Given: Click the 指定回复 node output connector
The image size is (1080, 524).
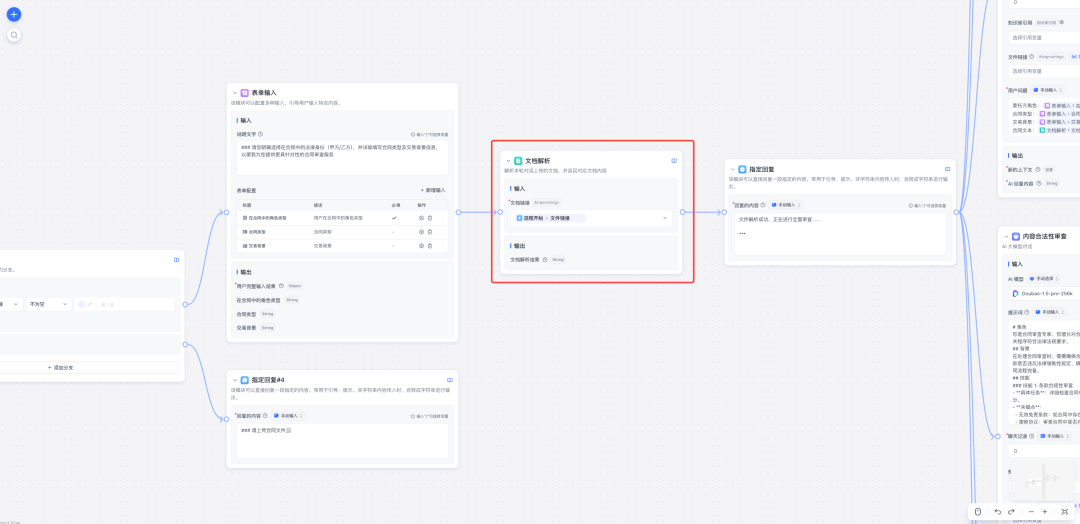Looking at the screenshot, I should pyautogui.click(x=956, y=212).
